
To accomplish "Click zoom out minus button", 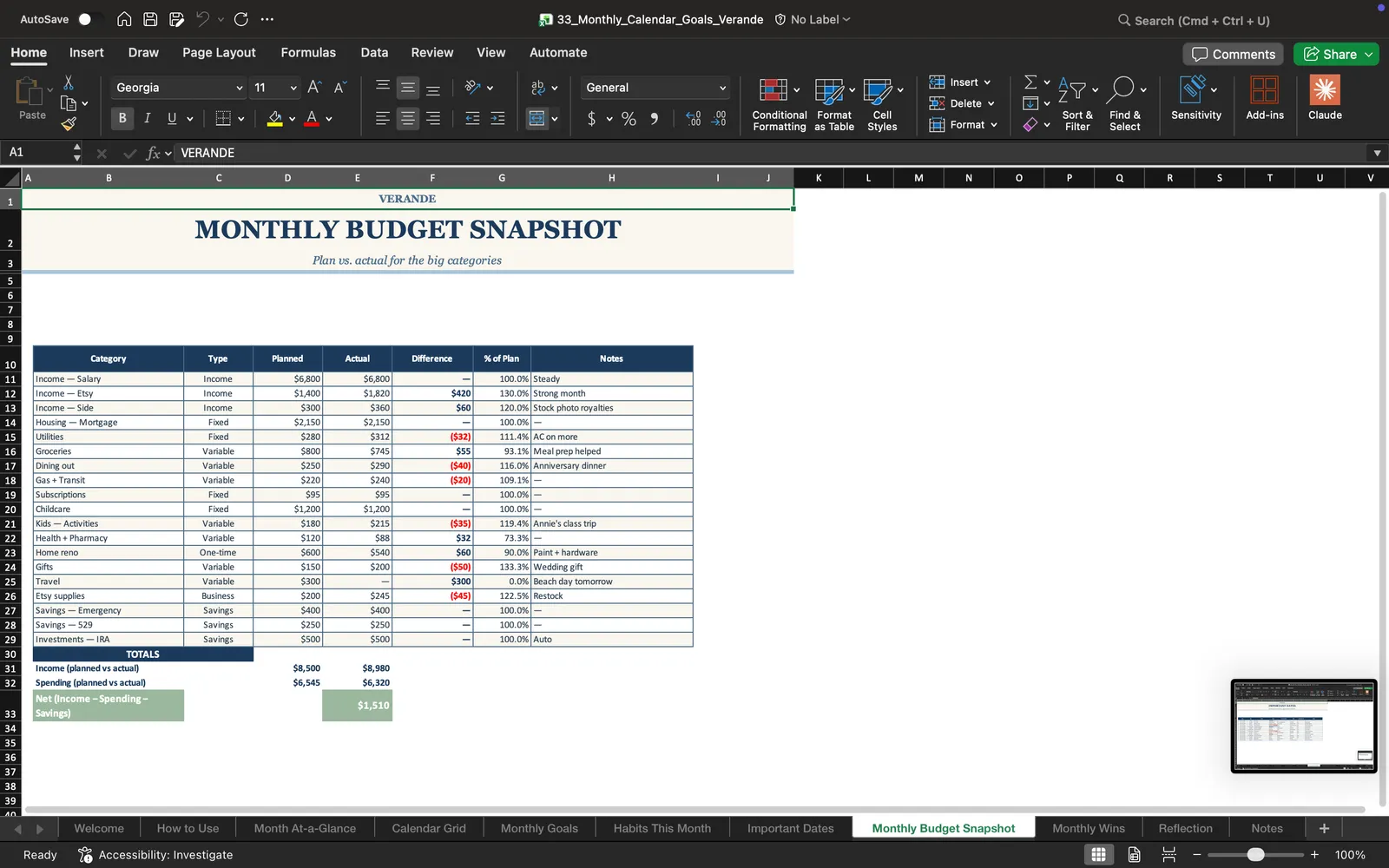I will (1196, 855).
